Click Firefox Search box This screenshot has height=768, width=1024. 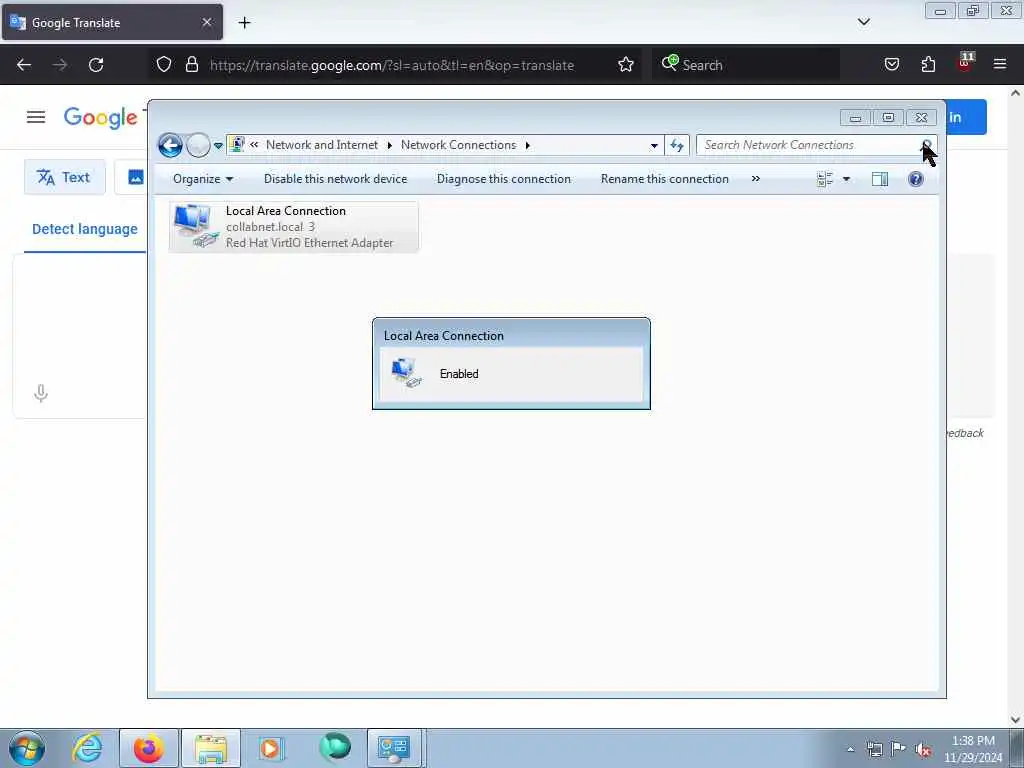click(746, 65)
